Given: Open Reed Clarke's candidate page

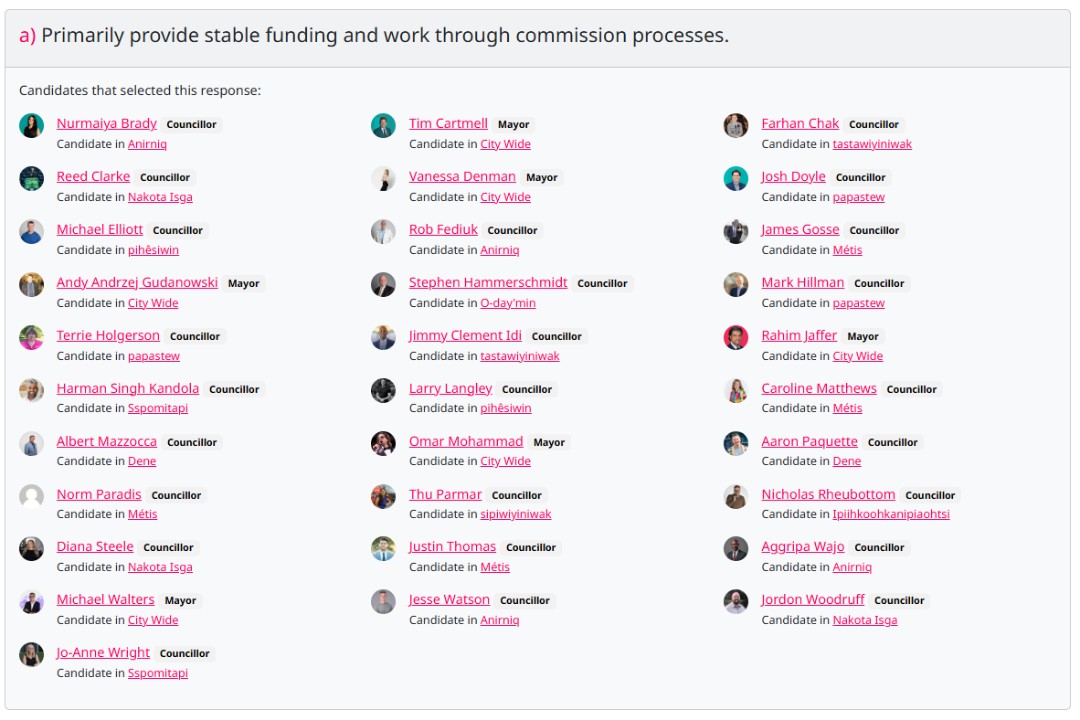Looking at the screenshot, I should [93, 177].
